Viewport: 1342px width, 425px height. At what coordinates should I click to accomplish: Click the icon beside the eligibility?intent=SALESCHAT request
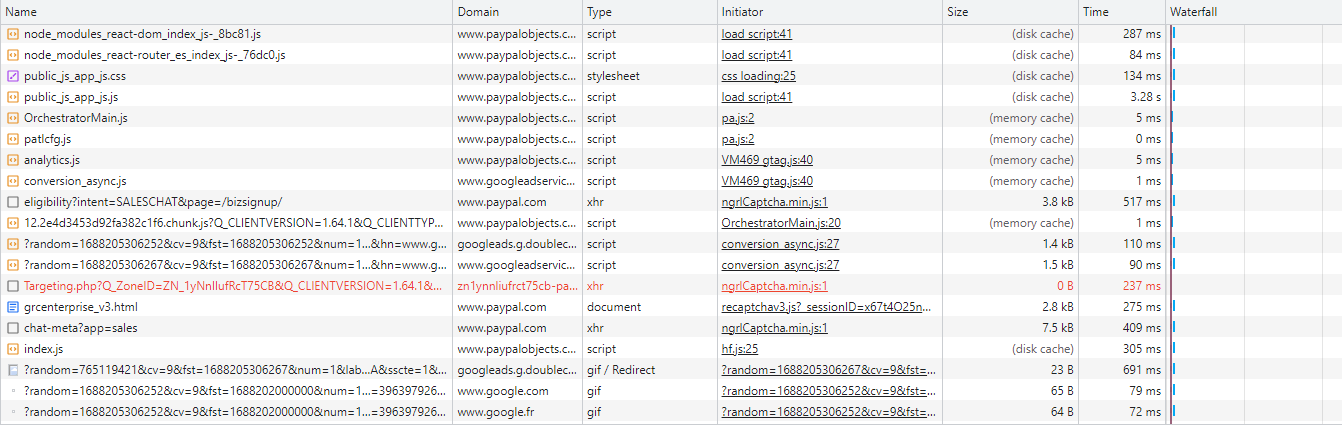click(13, 202)
